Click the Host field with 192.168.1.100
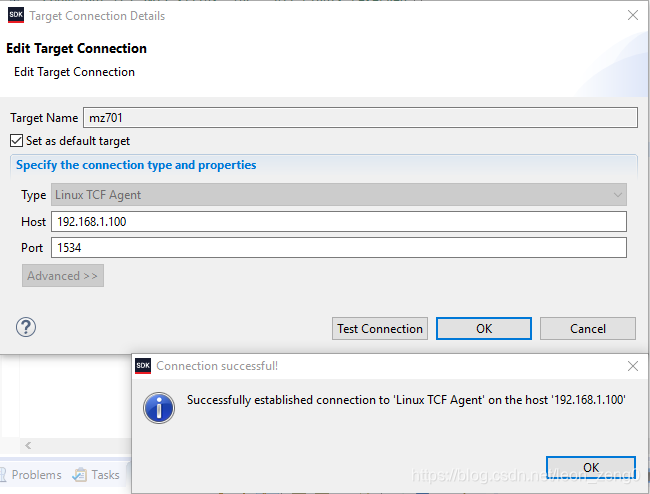Viewport: 650px width, 494px height. click(x=339, y=222)
